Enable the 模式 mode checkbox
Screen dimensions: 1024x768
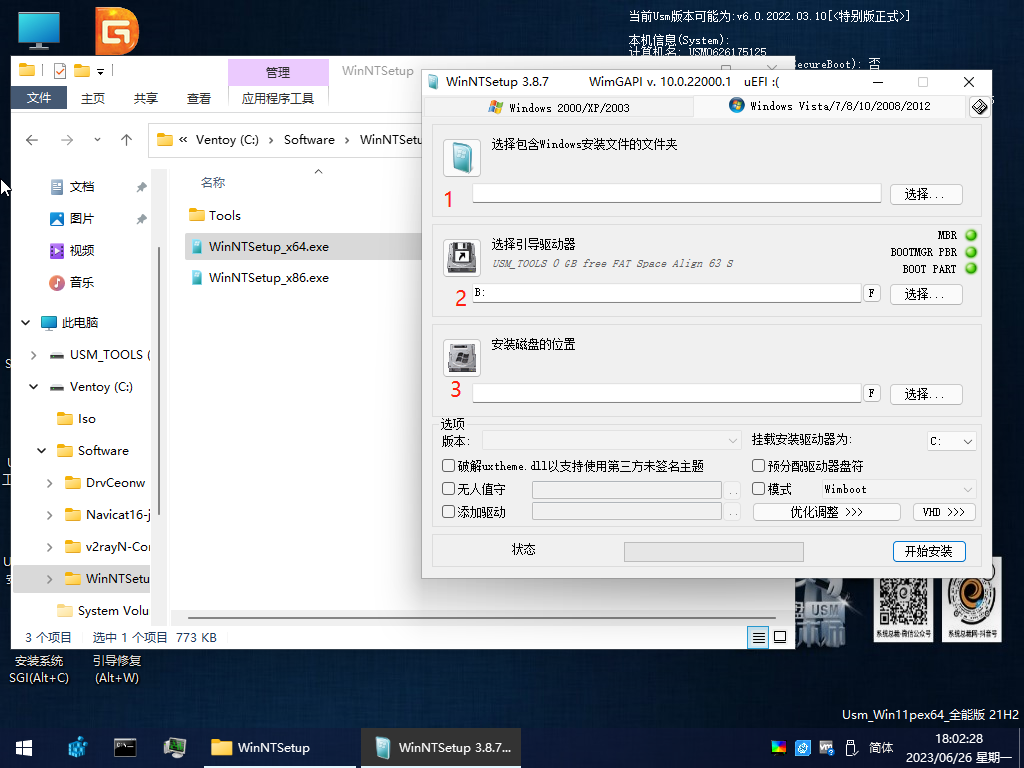tap(758, 488)
